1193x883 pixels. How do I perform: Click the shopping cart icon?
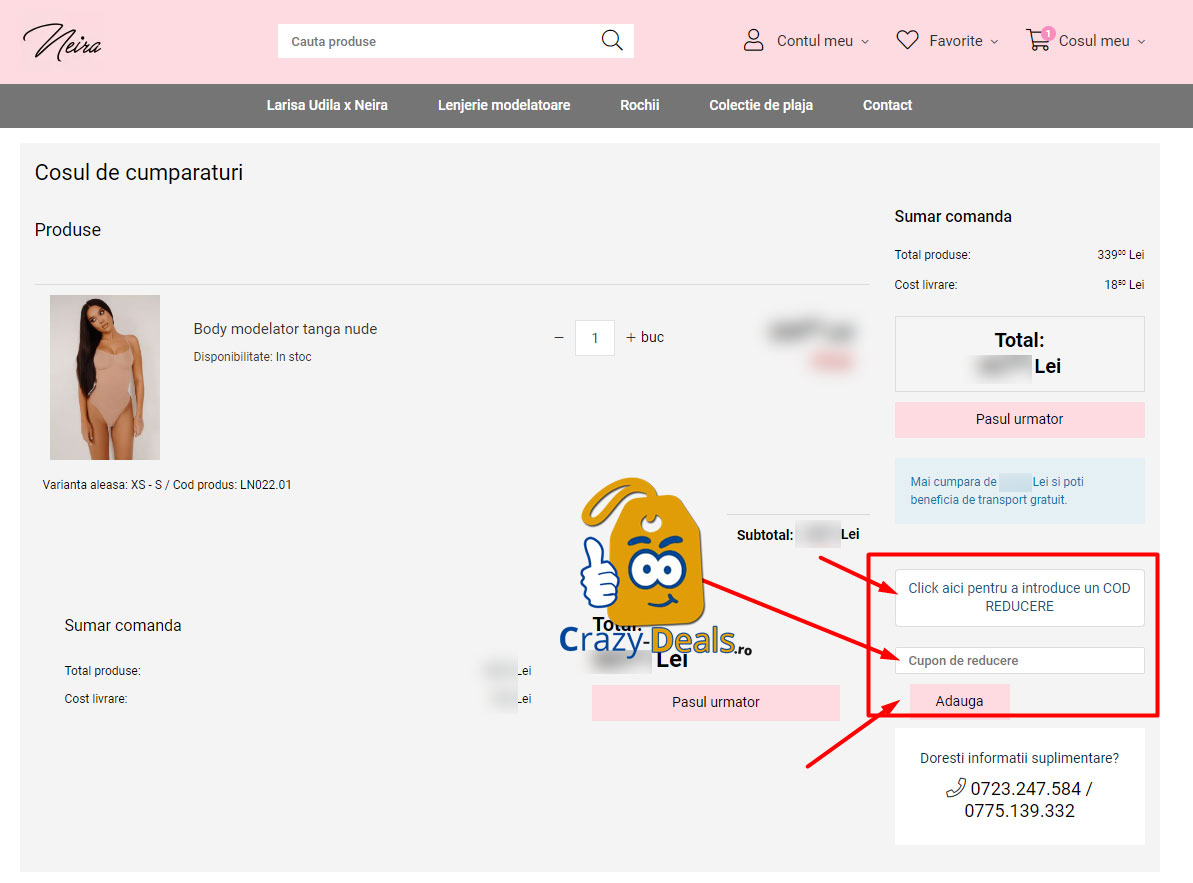[1038, 41]
